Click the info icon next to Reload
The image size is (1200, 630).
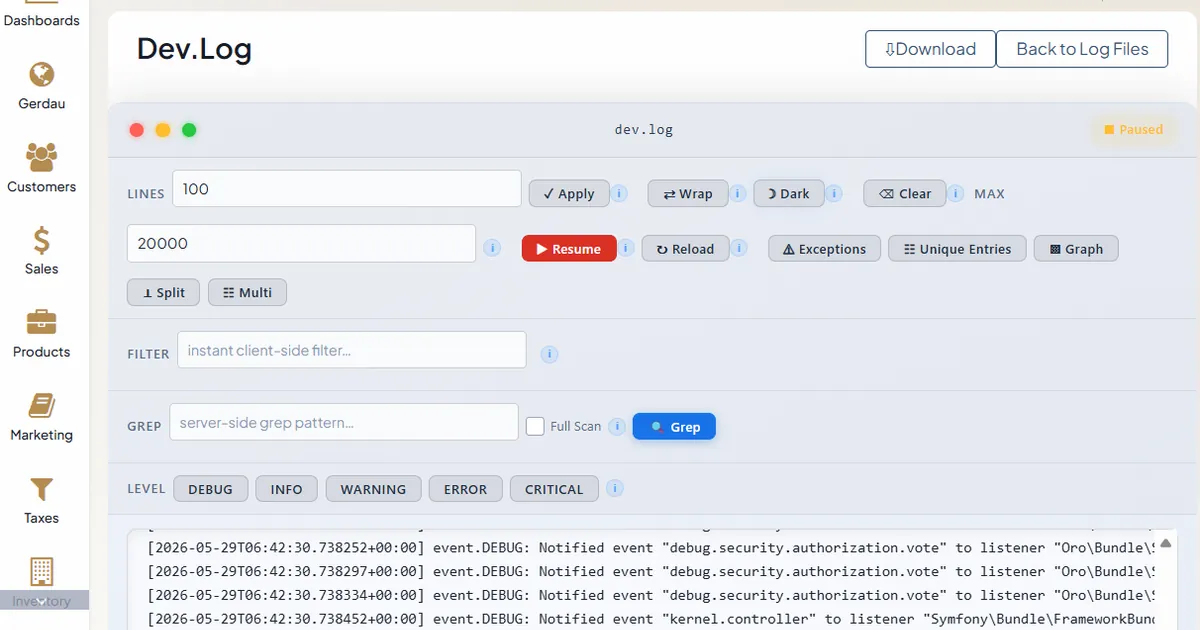[x=739, y=248]
